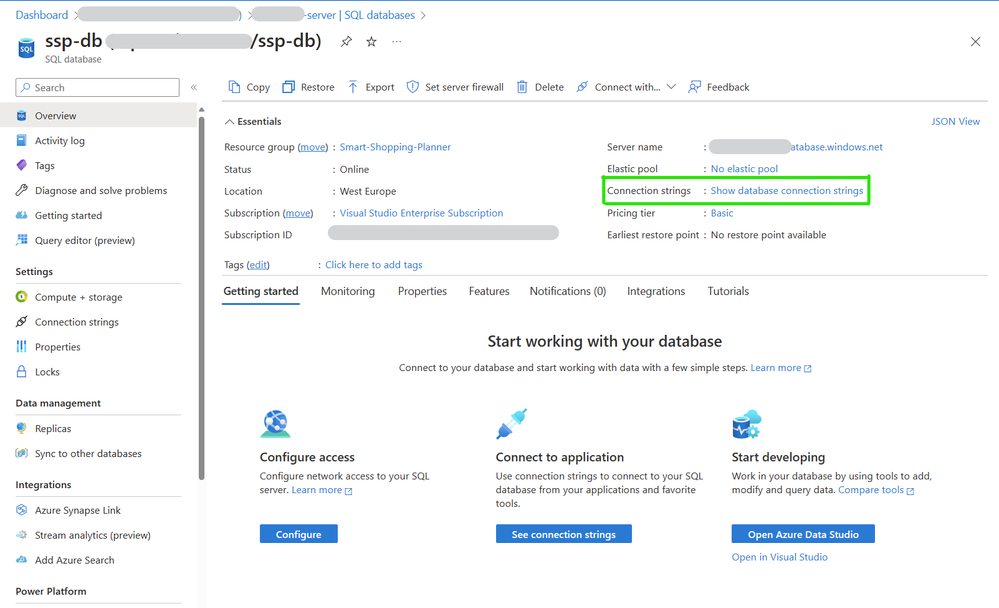Open Stream analytics (preview)

click(x=92, y=535)
